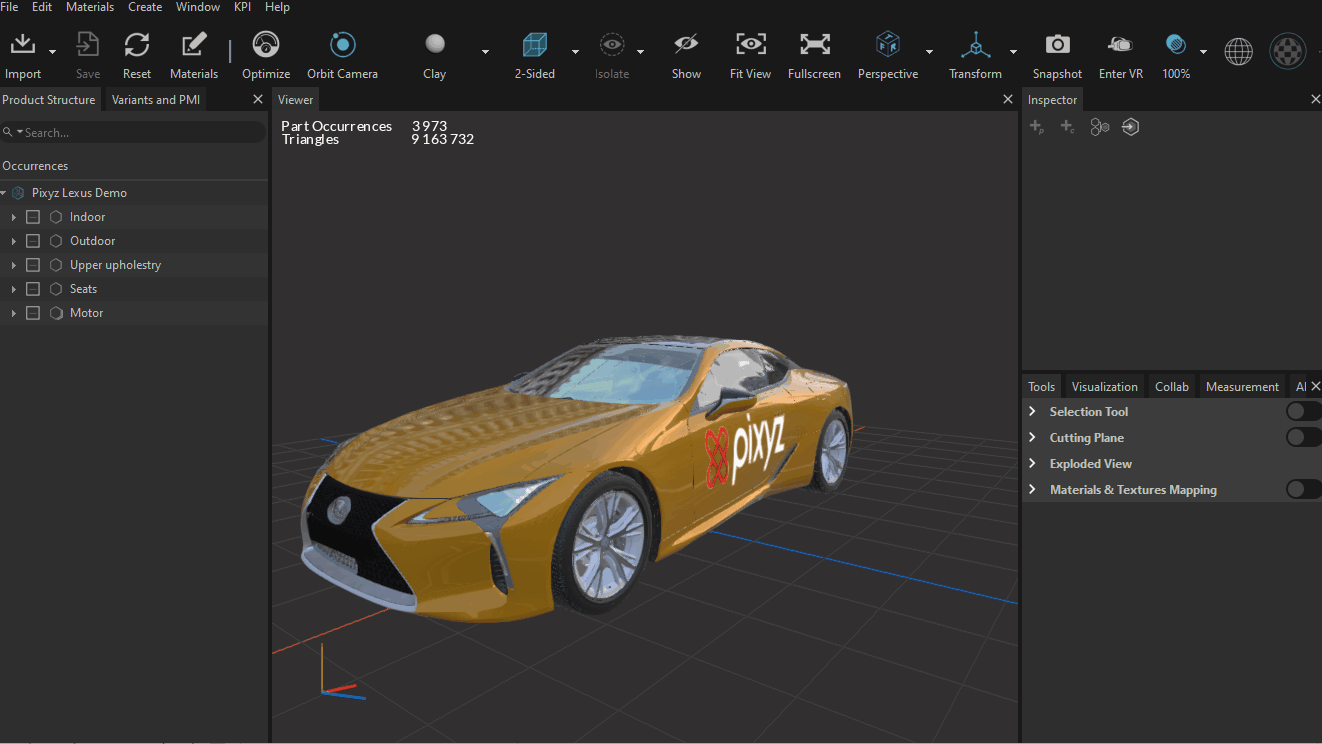Open the Materials menu
1322x744 pixels.
90,7
